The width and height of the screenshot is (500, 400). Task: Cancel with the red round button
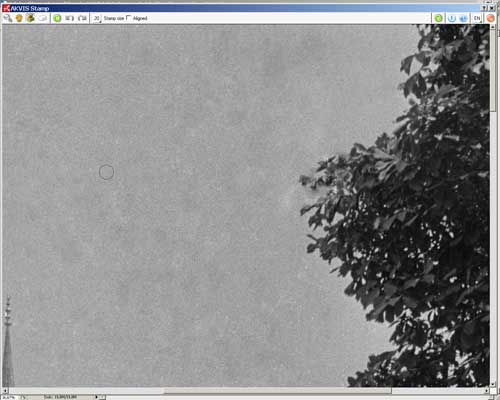click(x=490, y=18)
